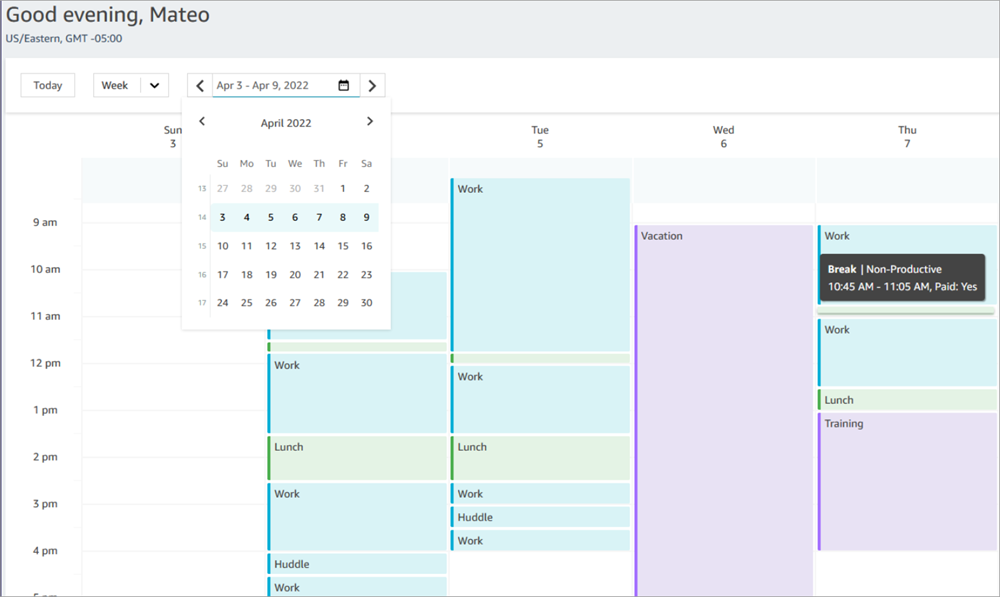Image resolution: width=1000 pixels, height=597 pixels.
Task: Click April 2022 month title in picker
Action: tap(286, 123)
